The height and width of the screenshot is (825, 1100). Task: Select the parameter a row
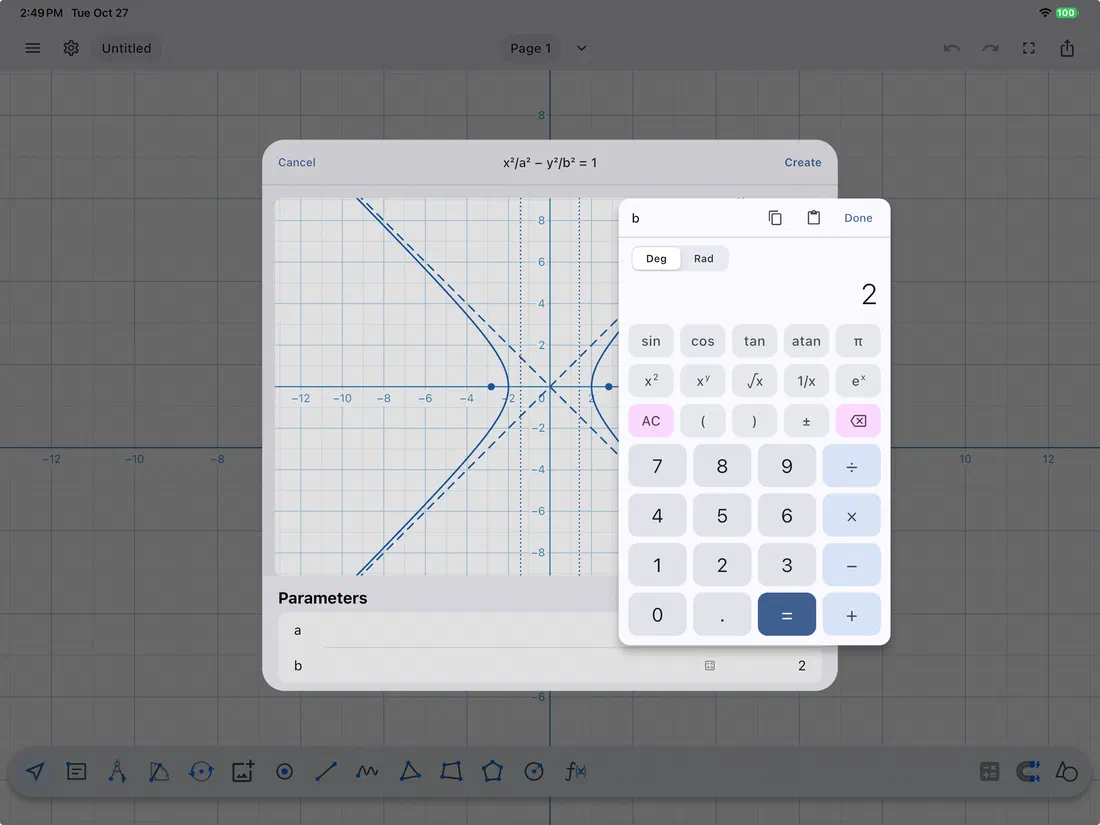(x=449, y=630)
